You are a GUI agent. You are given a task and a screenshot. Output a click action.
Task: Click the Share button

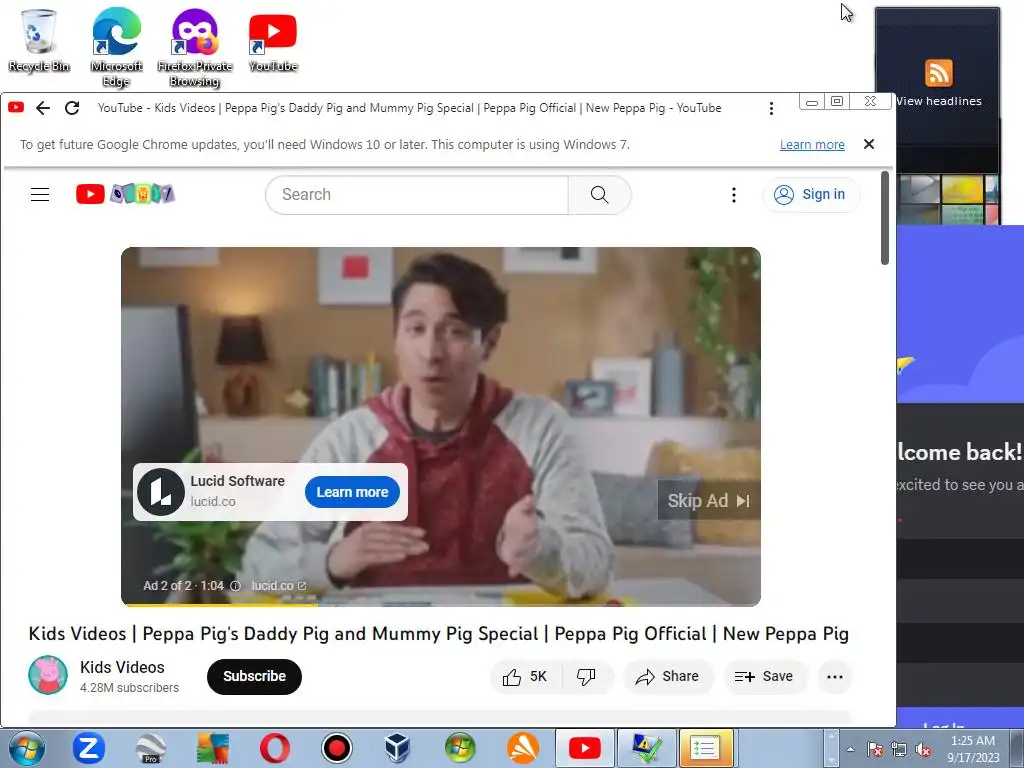667,677
